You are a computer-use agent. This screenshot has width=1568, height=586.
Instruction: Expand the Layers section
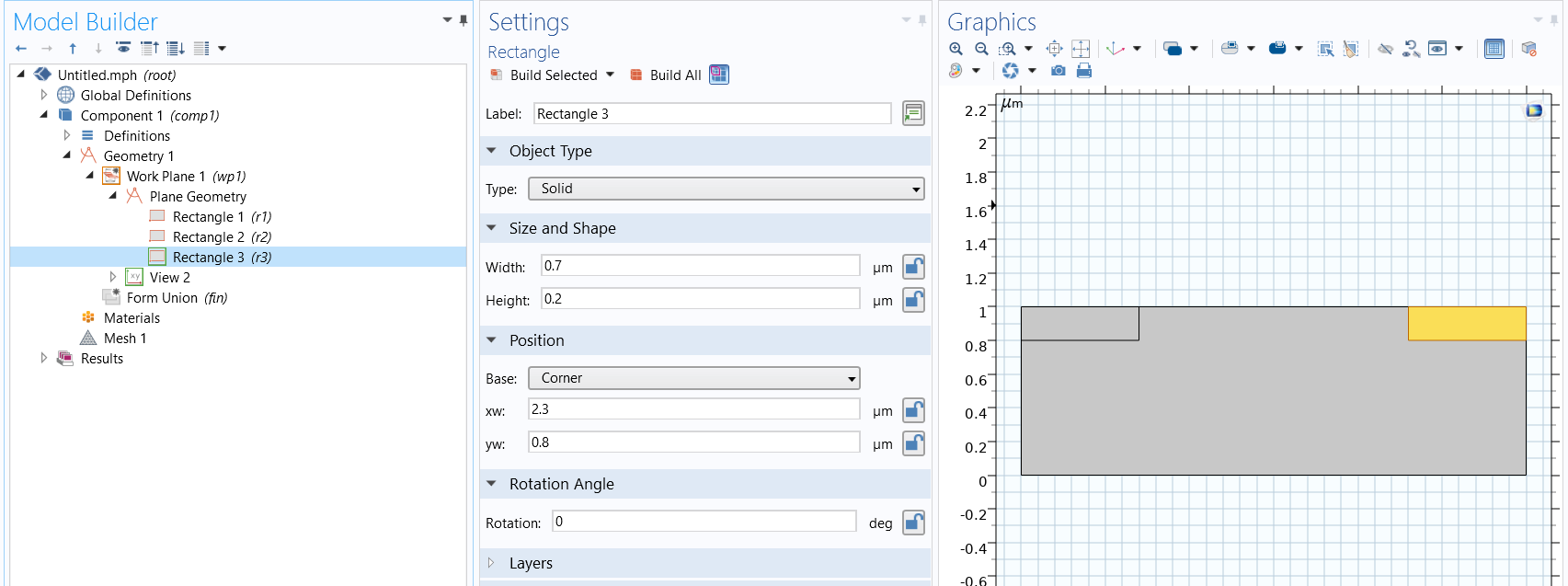point(531,563)
